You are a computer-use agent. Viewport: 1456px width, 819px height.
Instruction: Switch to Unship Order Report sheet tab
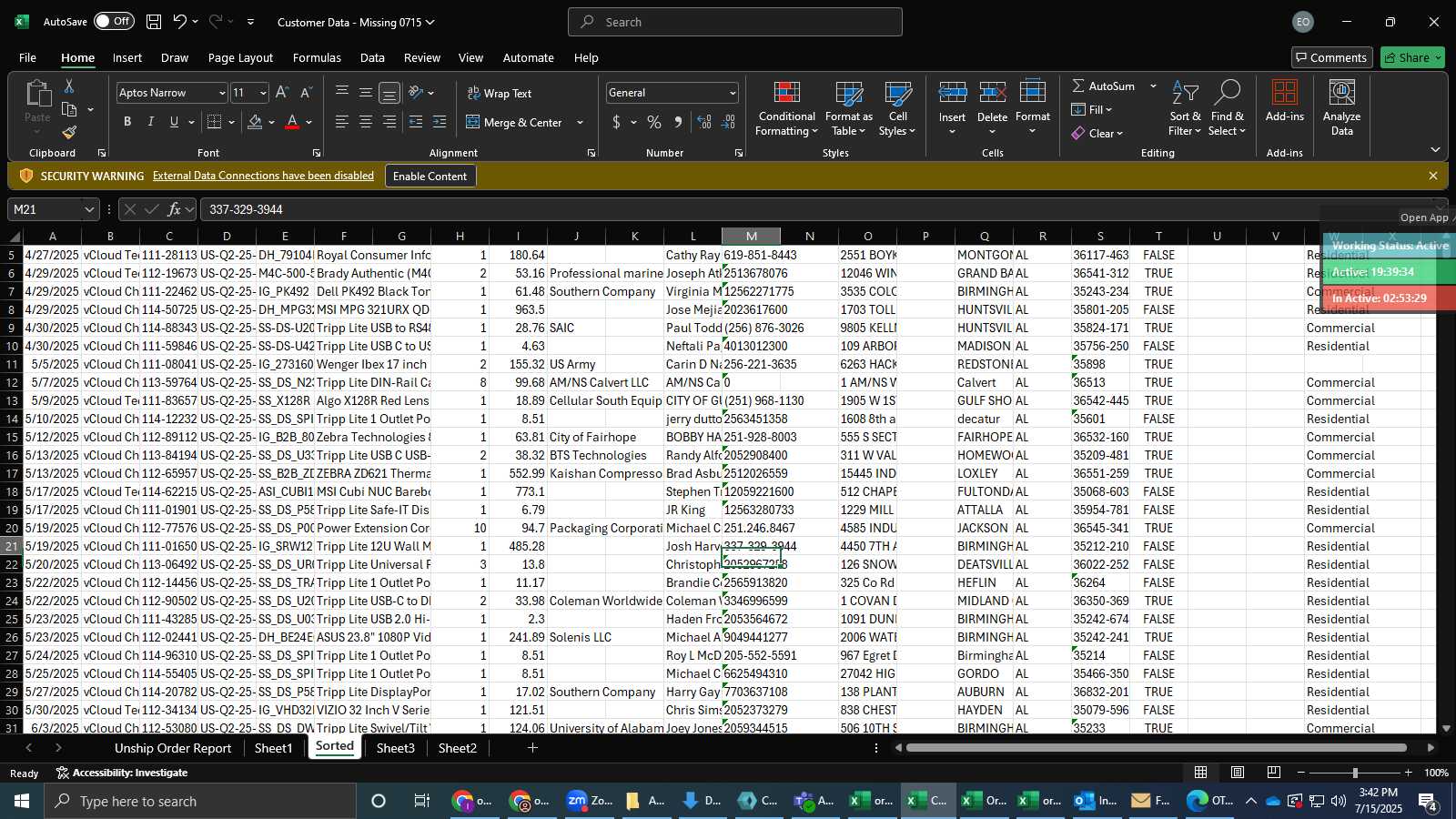click(x=173, y=748)
